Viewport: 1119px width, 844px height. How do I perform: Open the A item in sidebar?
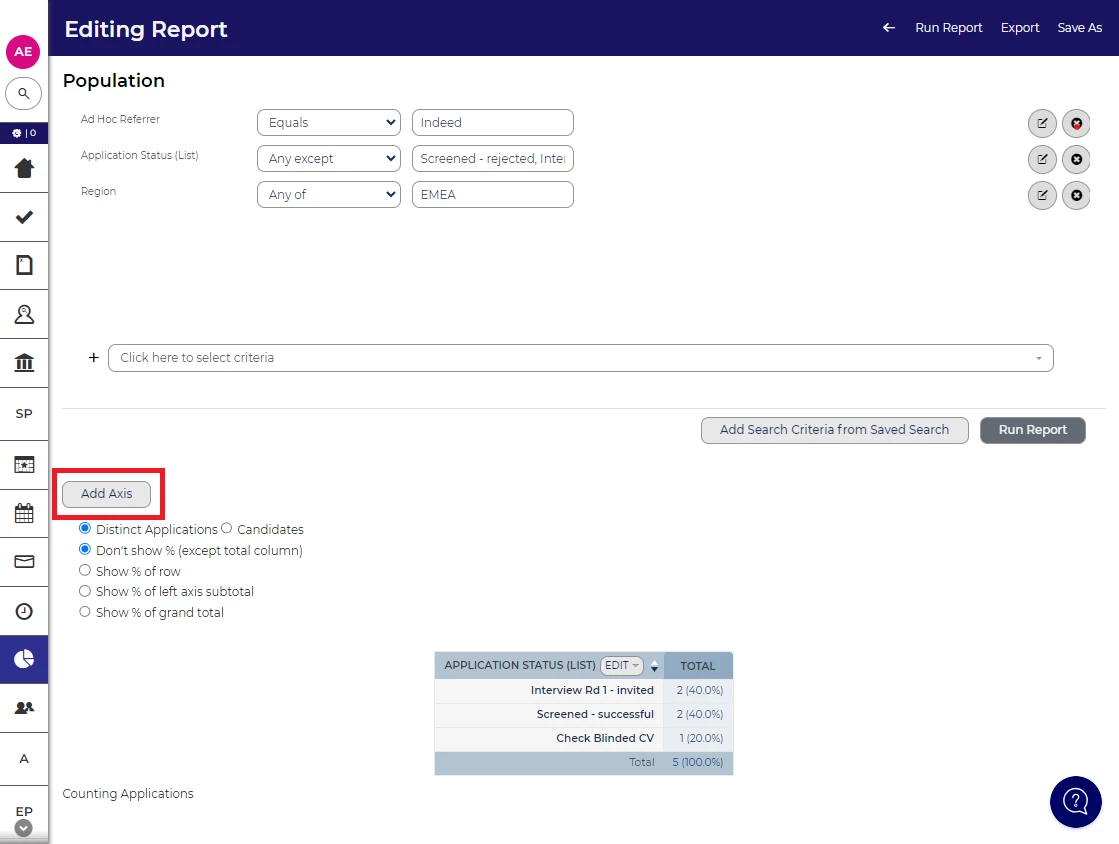(24, 759)
